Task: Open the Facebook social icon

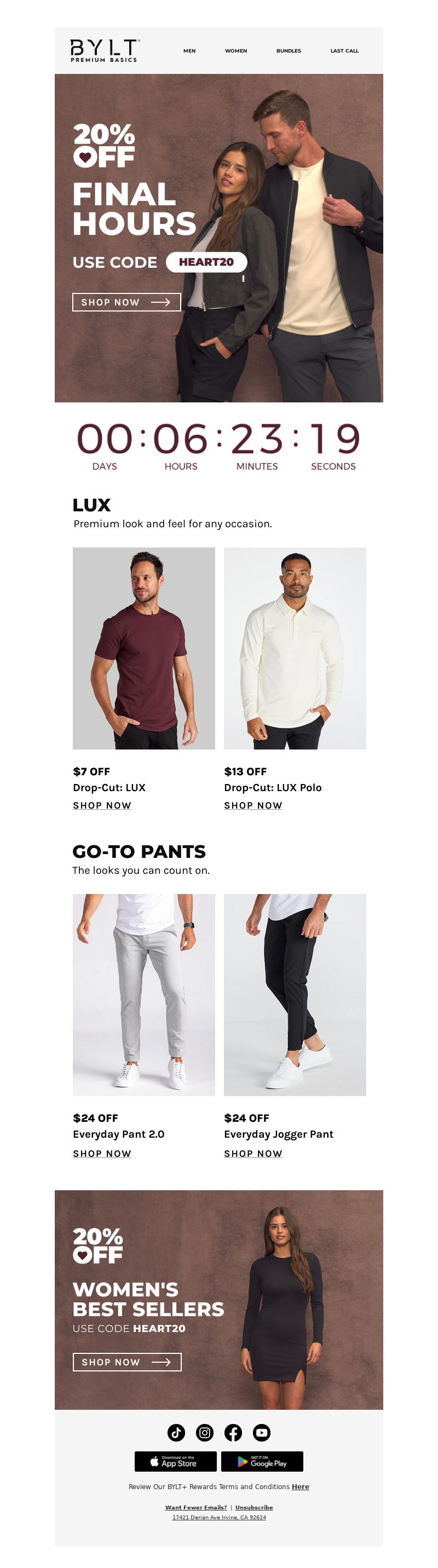Action: pos(233,1432)
